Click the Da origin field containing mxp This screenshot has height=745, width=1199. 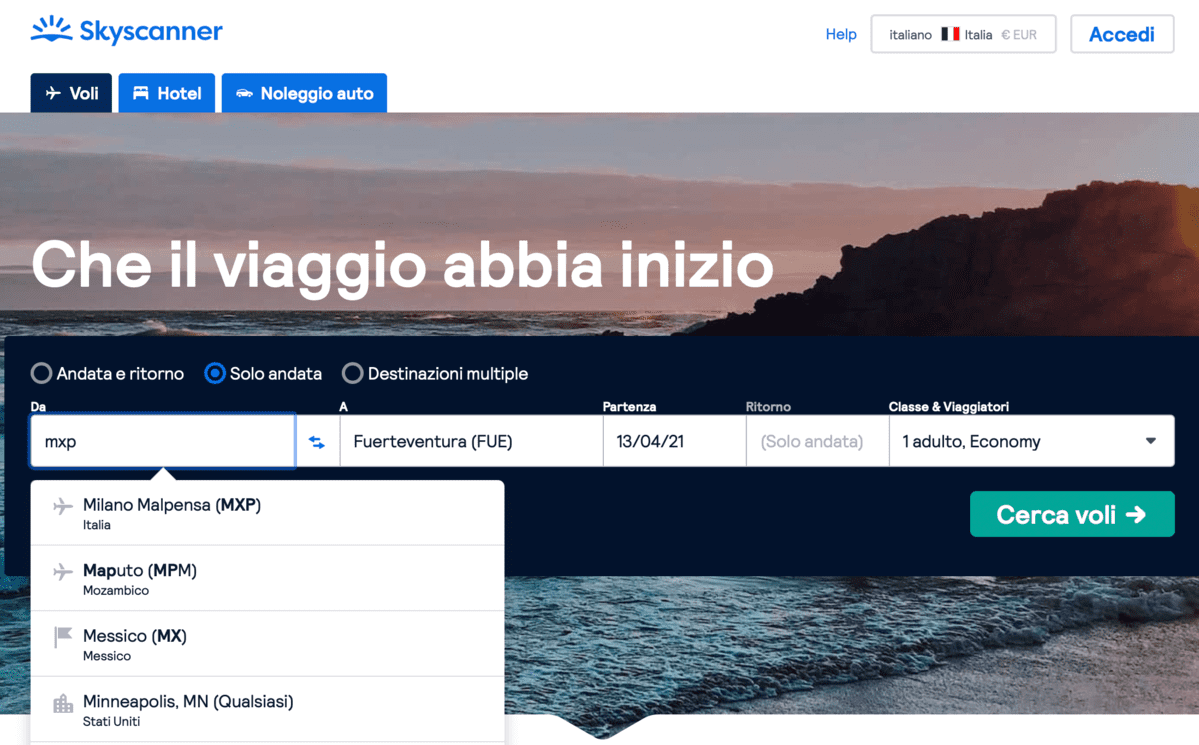coord(163,441)
